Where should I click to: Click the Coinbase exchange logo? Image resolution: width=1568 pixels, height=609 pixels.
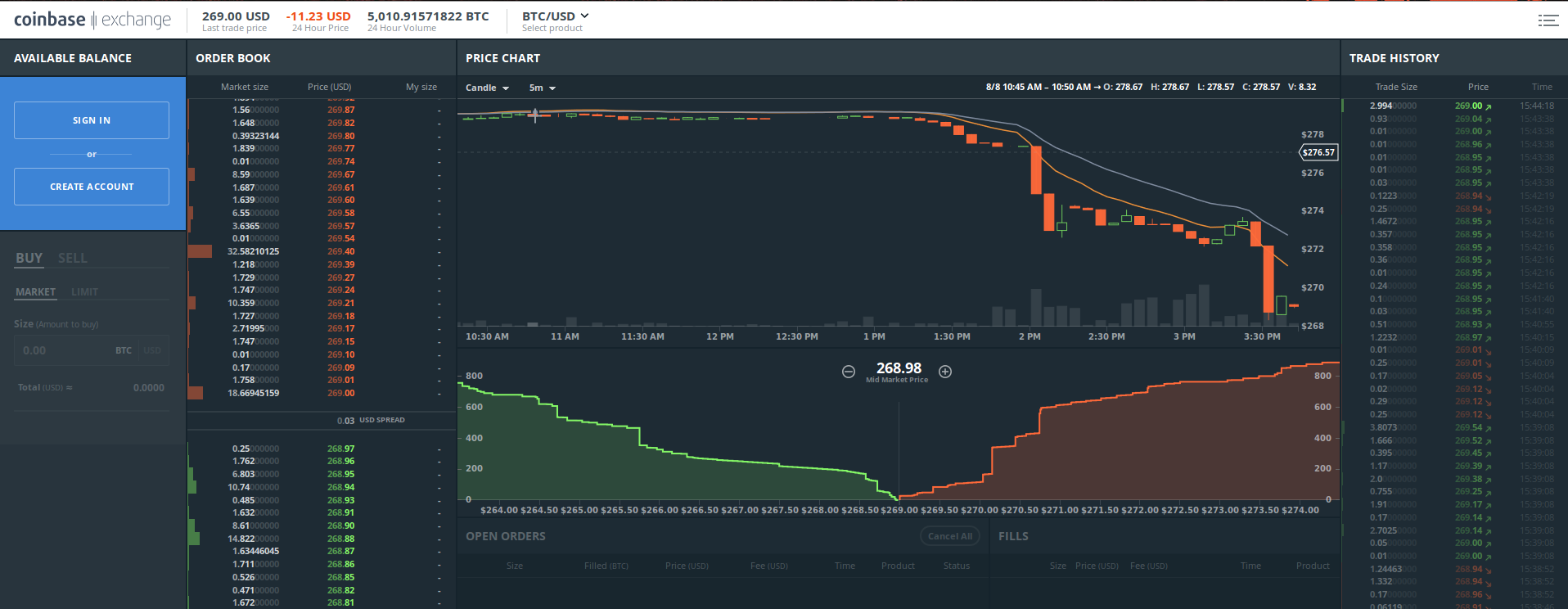(x=92, y=20)
